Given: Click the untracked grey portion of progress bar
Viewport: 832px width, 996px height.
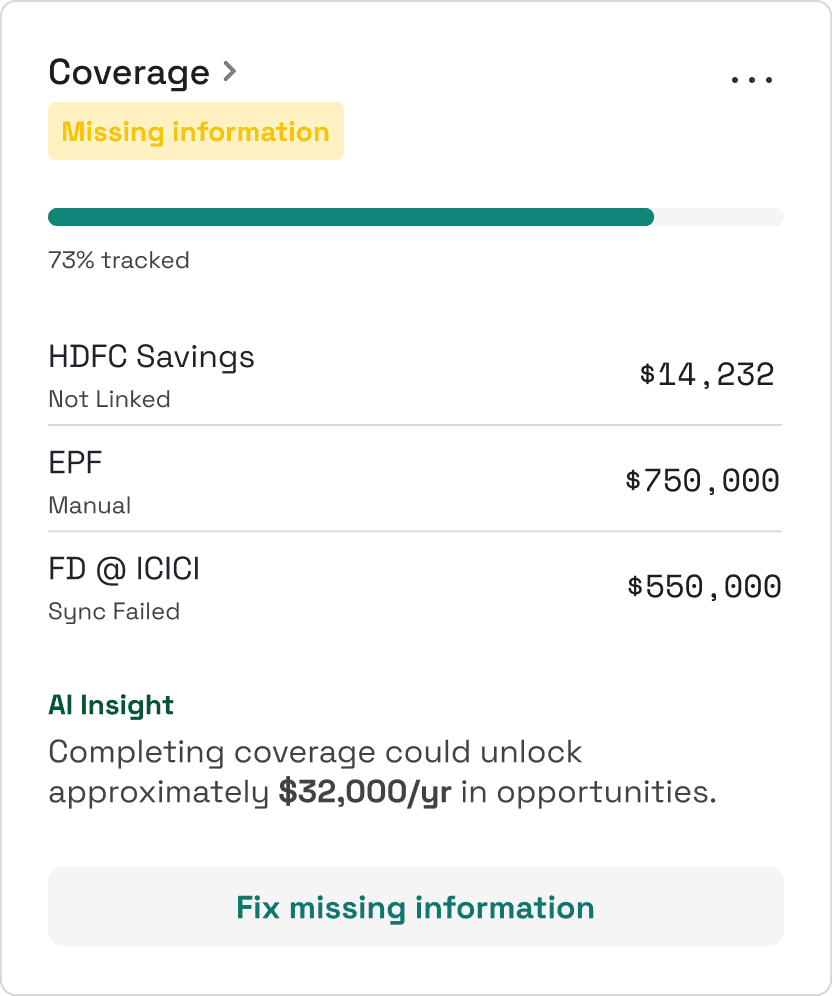Looking at the screenshot, I should pyautogui.click(x=718, y=217).
